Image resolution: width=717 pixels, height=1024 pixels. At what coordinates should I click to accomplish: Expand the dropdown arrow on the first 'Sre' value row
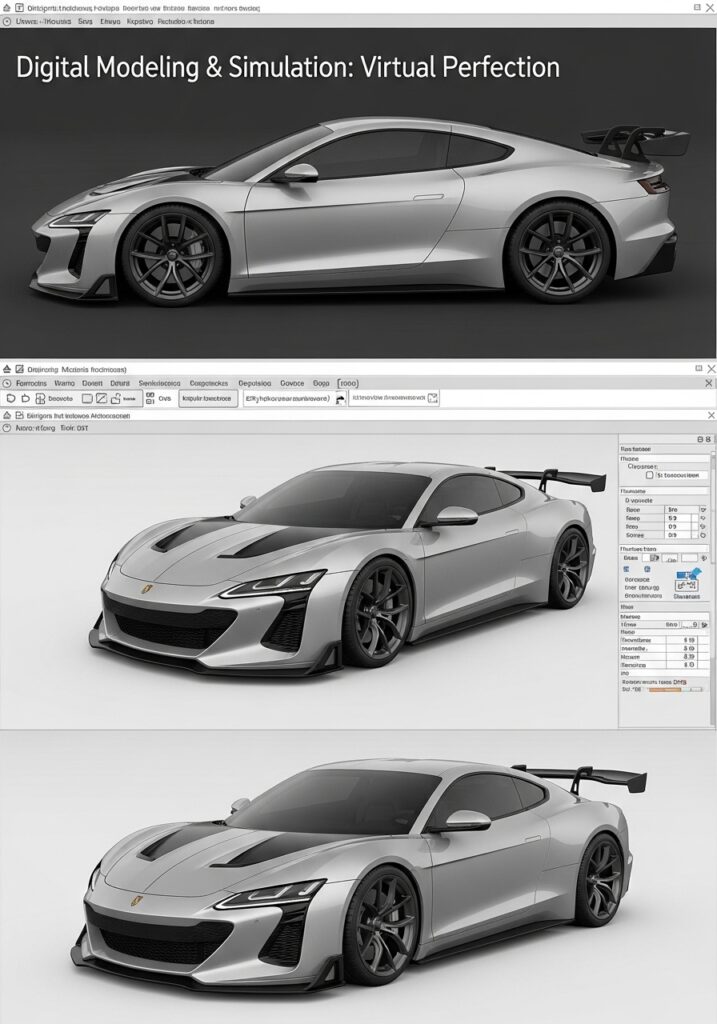point(701,510)
